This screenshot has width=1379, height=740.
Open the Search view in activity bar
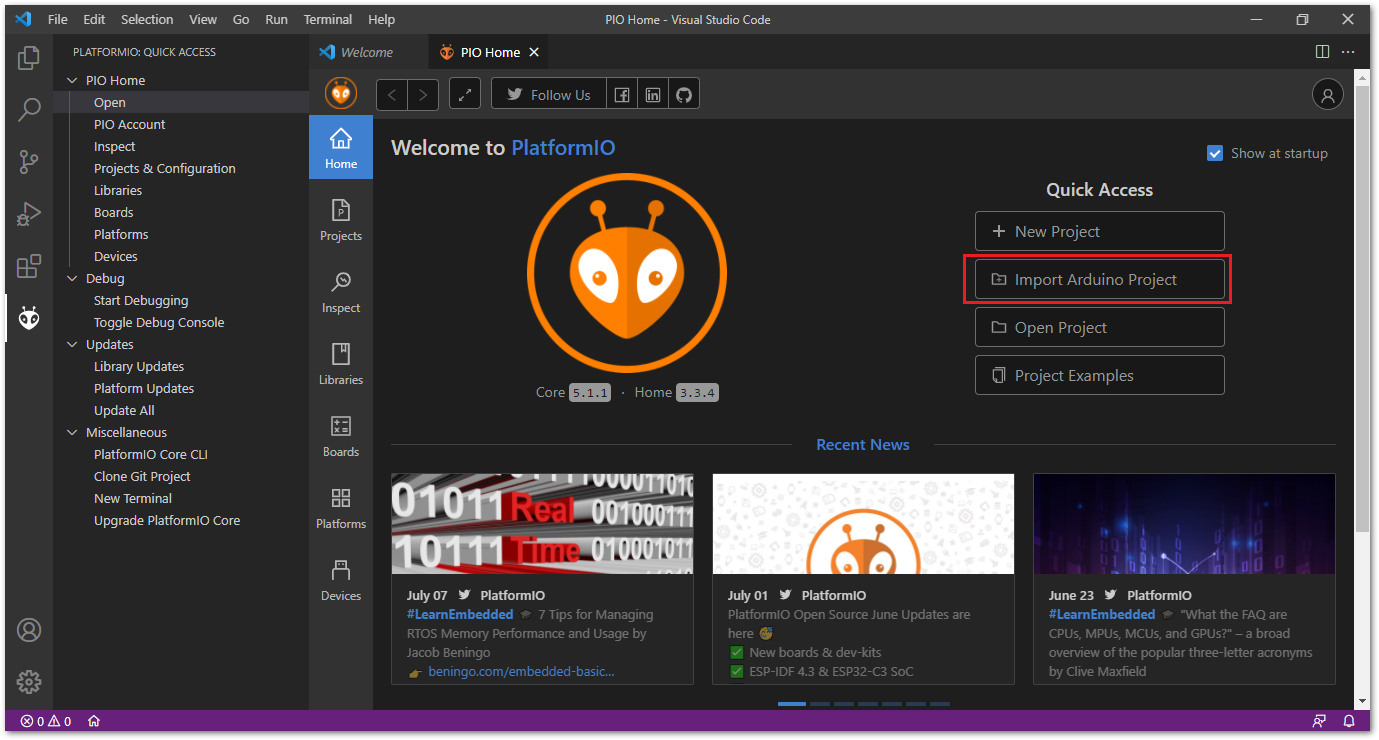click(29, 109)
